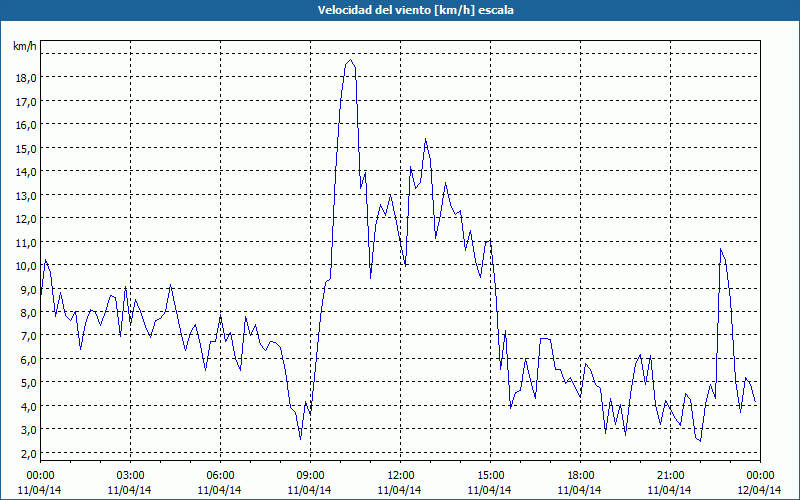This screenshot has height=500, width=800.
Task: Pick the '7,0' y-axis label
Action: [29, 336]
